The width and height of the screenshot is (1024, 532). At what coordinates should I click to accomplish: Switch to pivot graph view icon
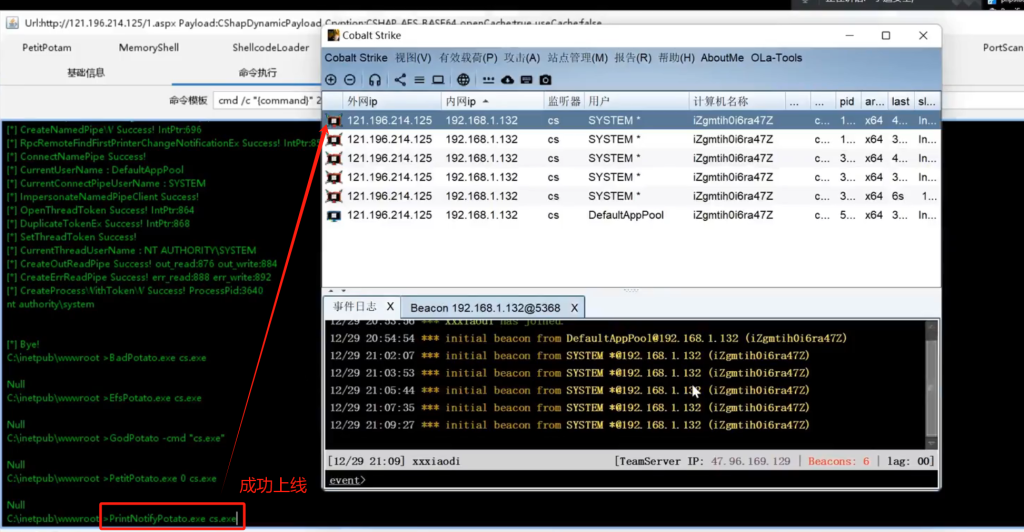(x=400, y=80)
